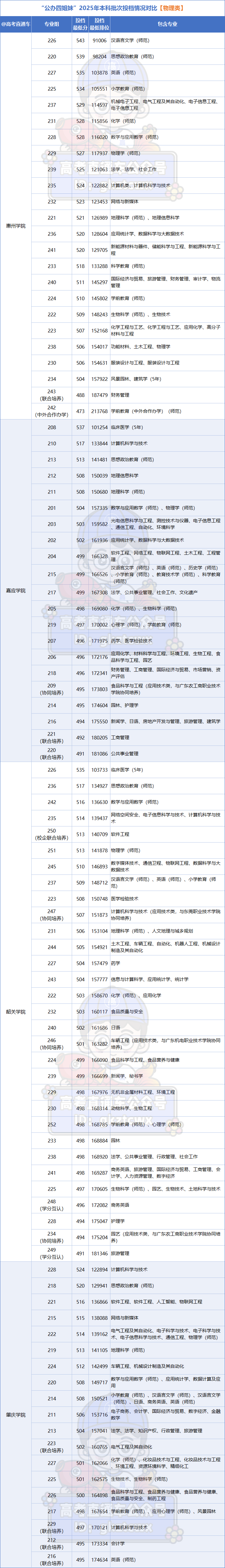This screenshot has height=1568, width=225.
Task: Select rank value 126989
Action: 99,218
